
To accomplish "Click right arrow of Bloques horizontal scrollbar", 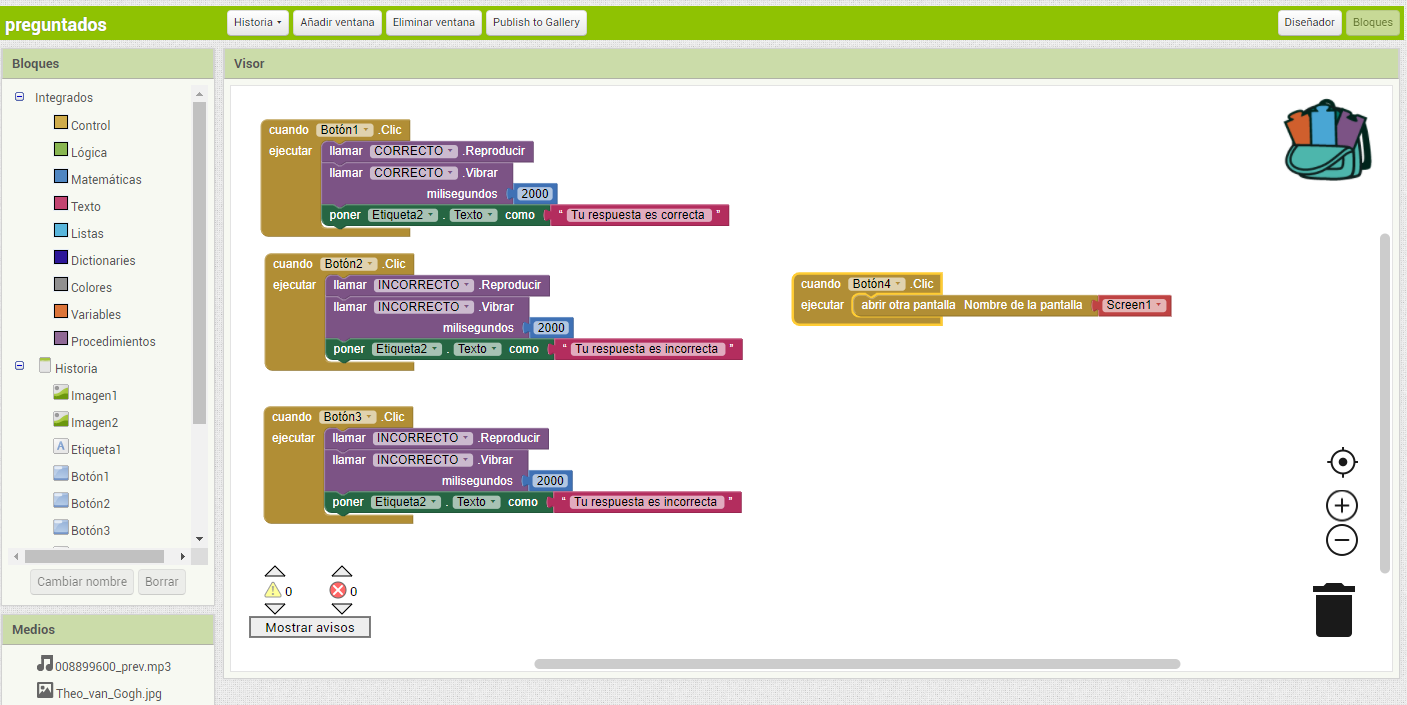I will [182, 556].
